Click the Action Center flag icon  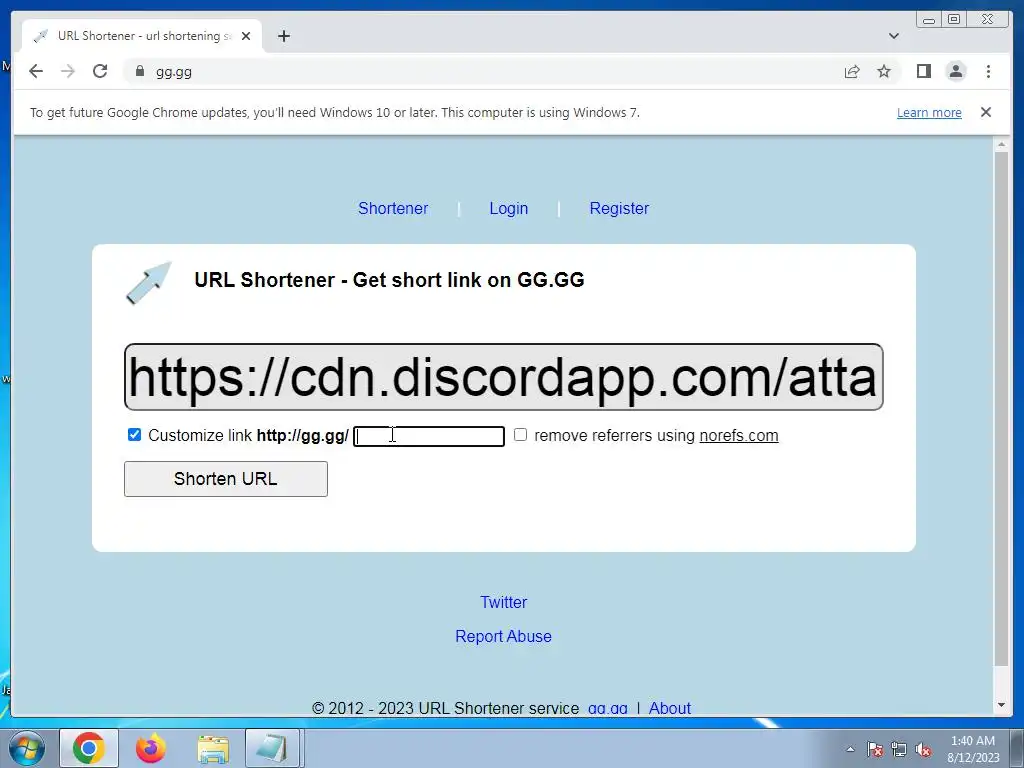click(x=874, y=749)
